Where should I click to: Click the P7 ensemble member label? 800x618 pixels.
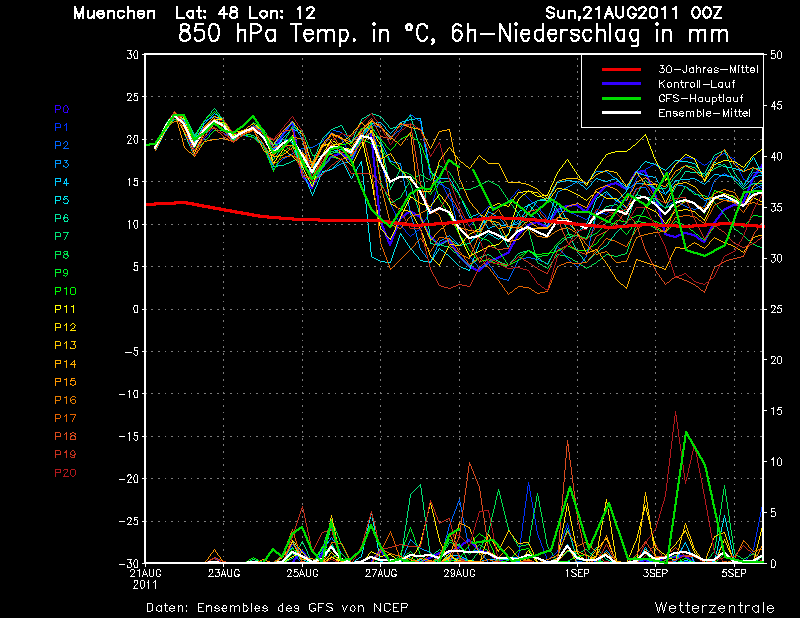tap(62, 236)
